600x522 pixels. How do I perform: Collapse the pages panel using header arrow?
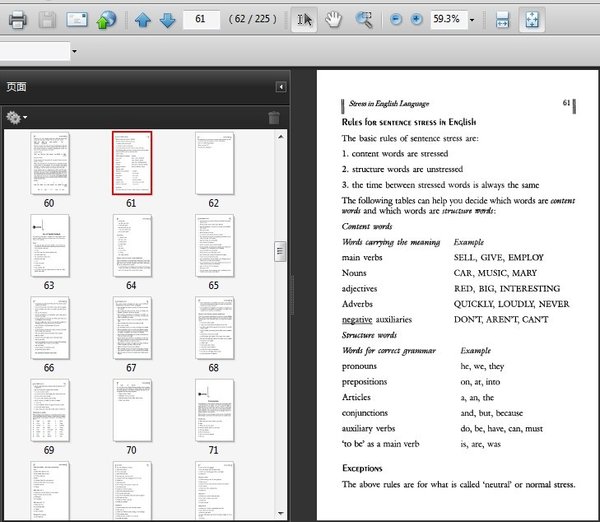[x=281, y=87]
